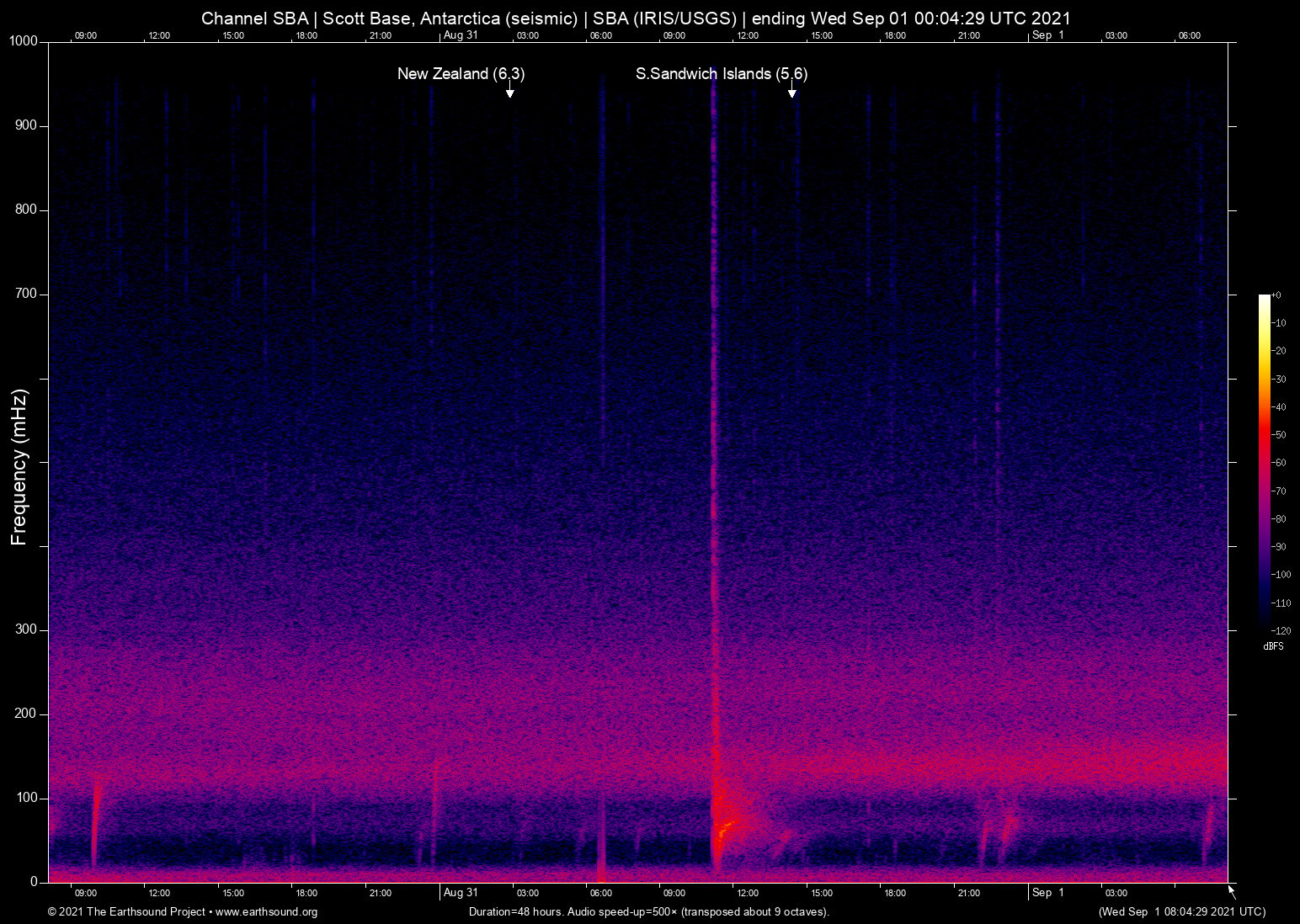This screenshot has height=924, width=1300.
Task: Select the S.Sandwich Islands (5.6) event label
Action: pyautogui.click(x=721, y=74)
